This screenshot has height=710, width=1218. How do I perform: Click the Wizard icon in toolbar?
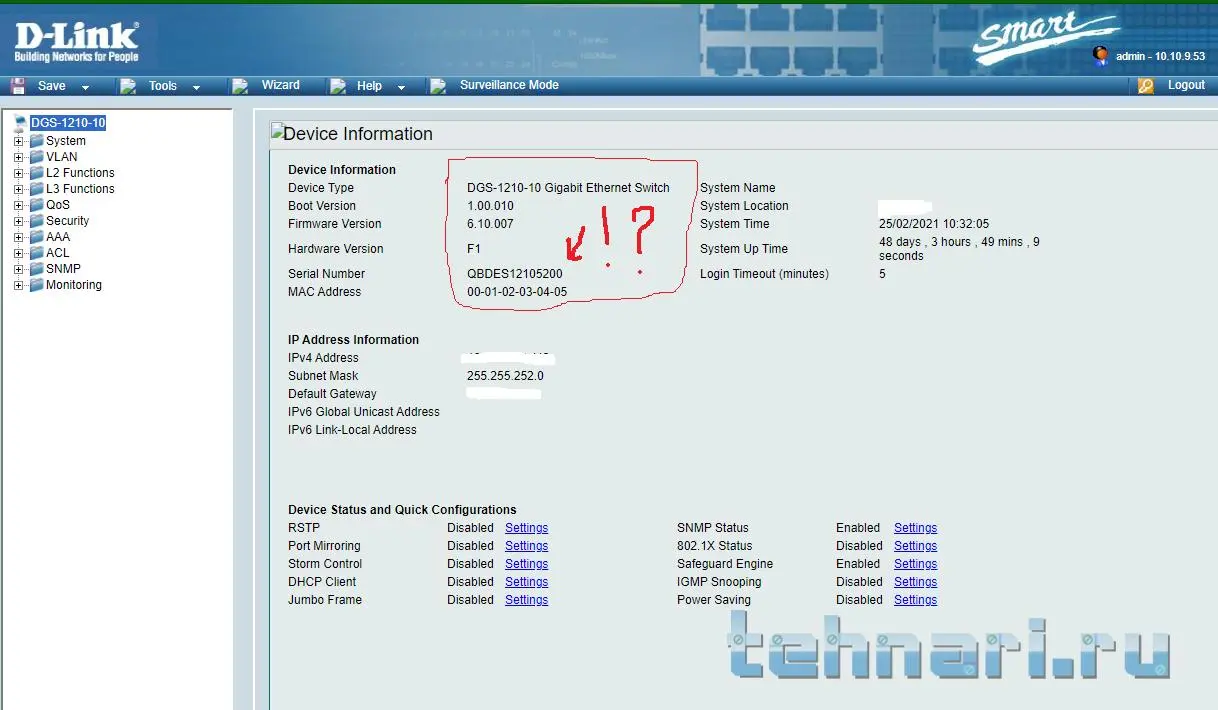pyautogui.click(x=240, y=86)
